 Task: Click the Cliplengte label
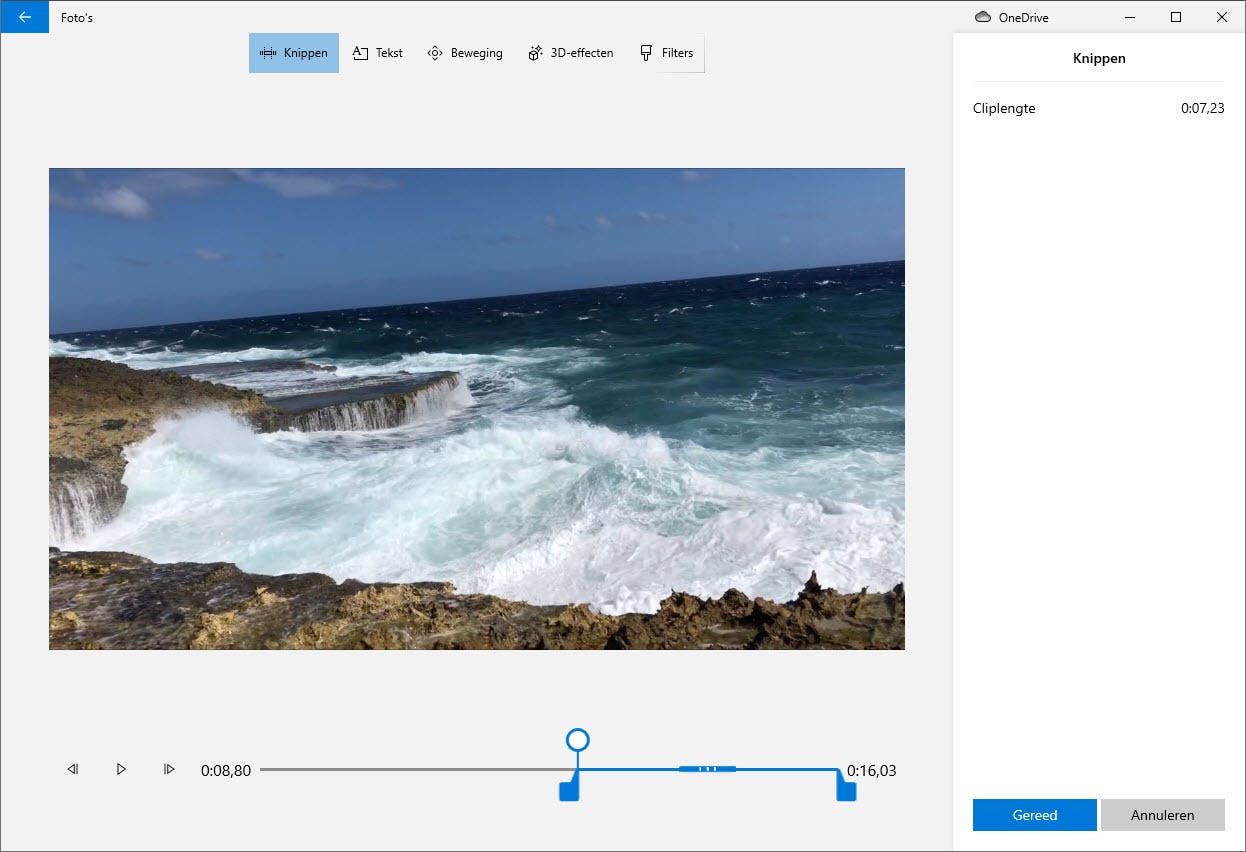[x=1004, y=108]
